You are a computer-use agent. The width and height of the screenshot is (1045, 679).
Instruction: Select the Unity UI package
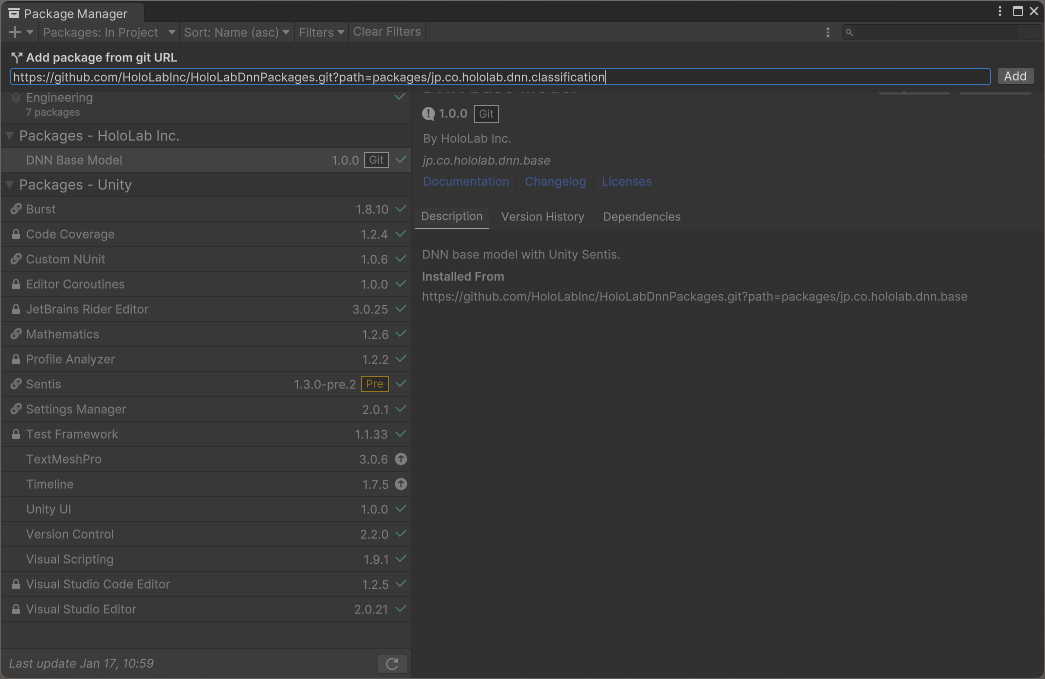206,509
